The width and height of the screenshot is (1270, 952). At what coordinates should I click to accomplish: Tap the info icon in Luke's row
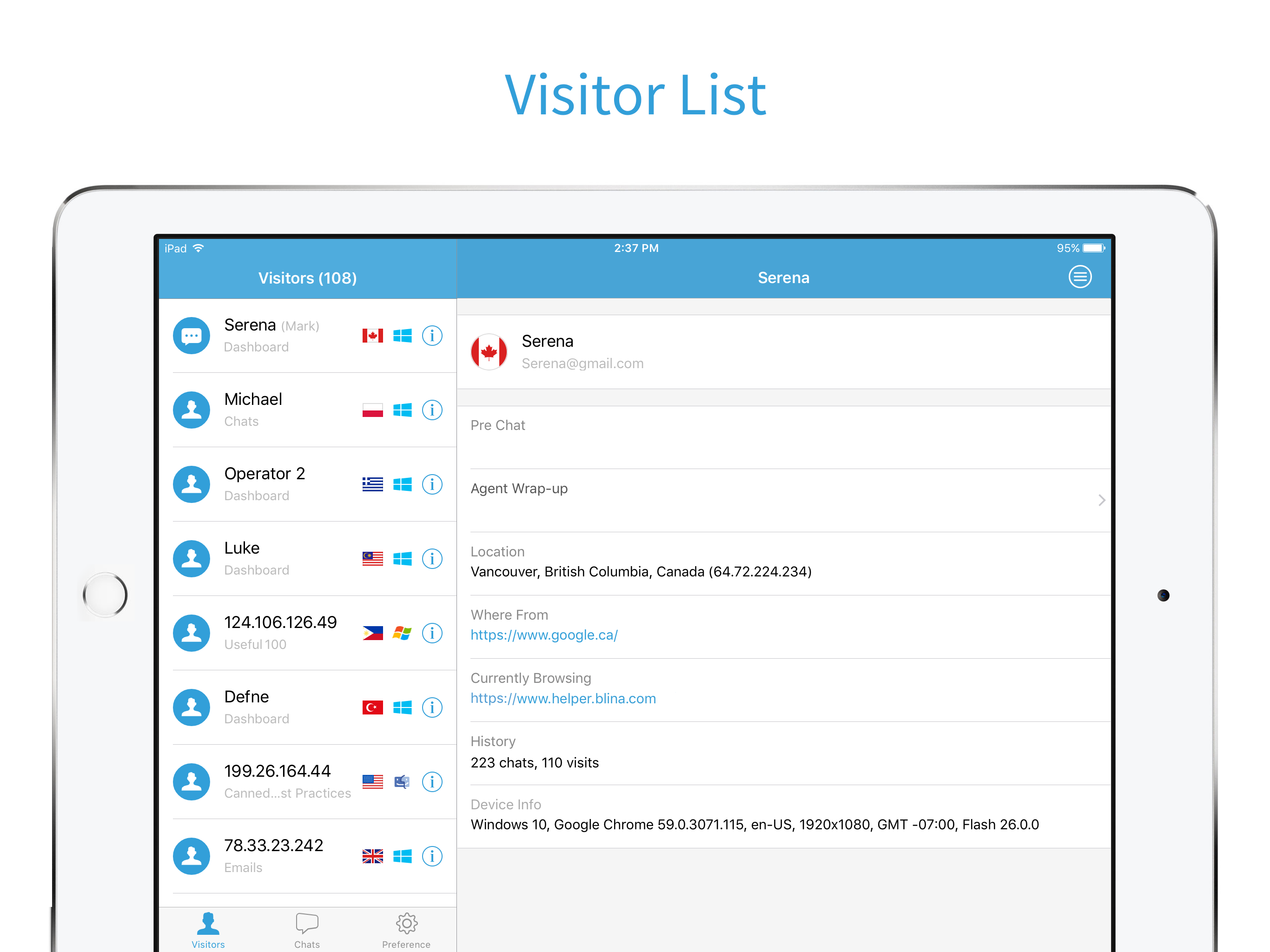[432, 559]
